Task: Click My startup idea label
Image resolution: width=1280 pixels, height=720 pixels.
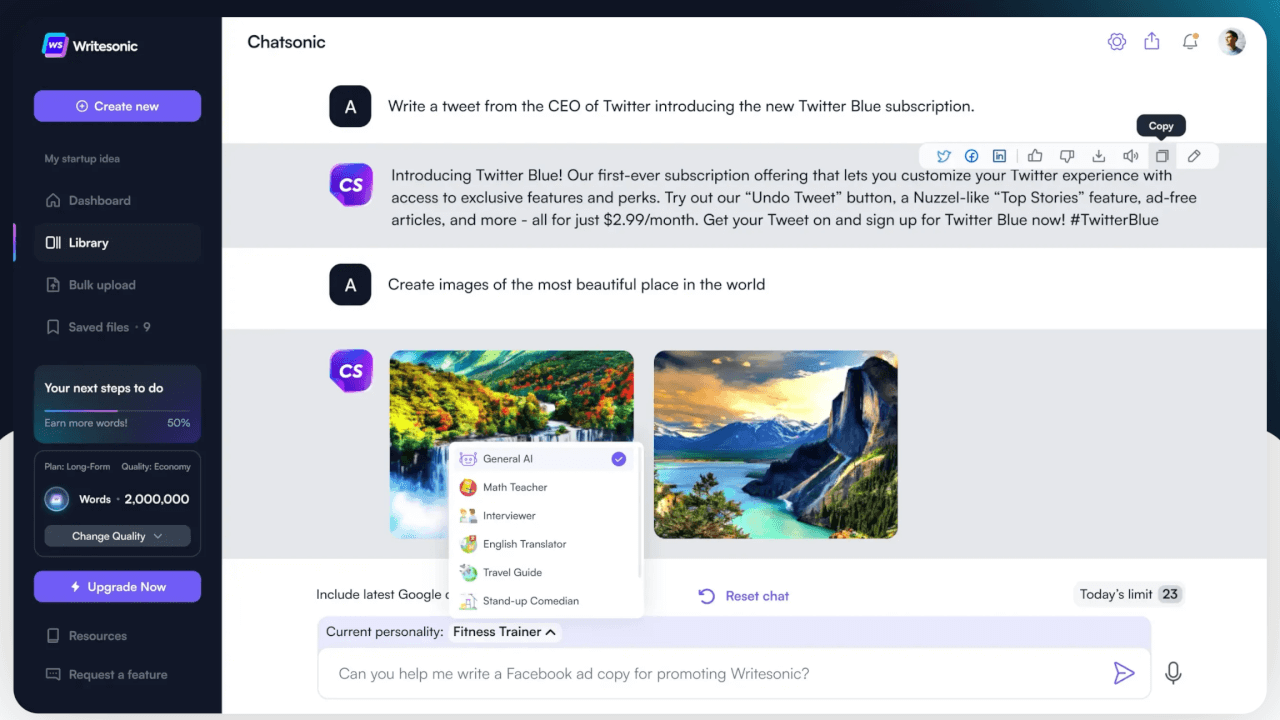Action: 82,159
